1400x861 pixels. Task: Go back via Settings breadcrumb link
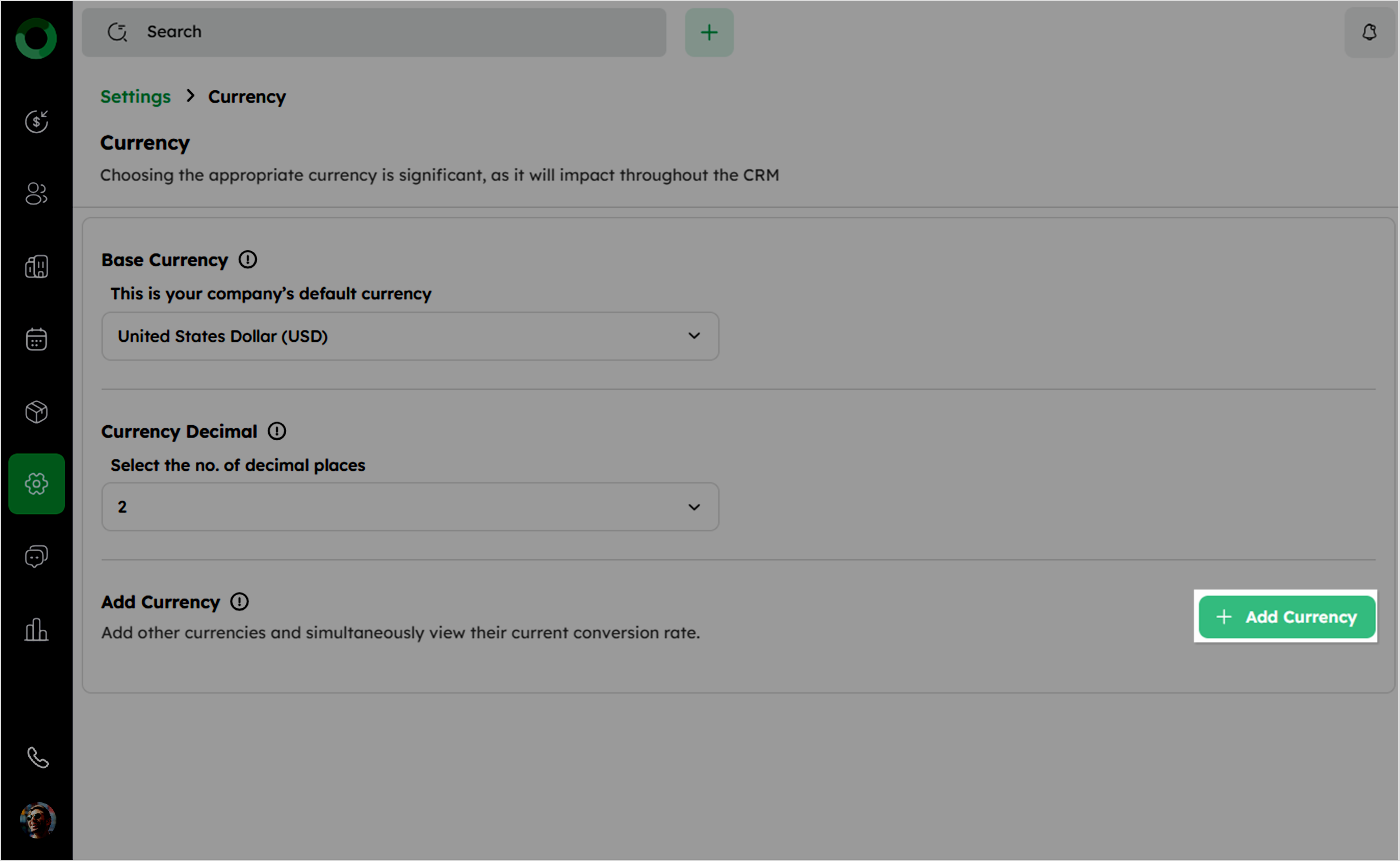[136, 97]
